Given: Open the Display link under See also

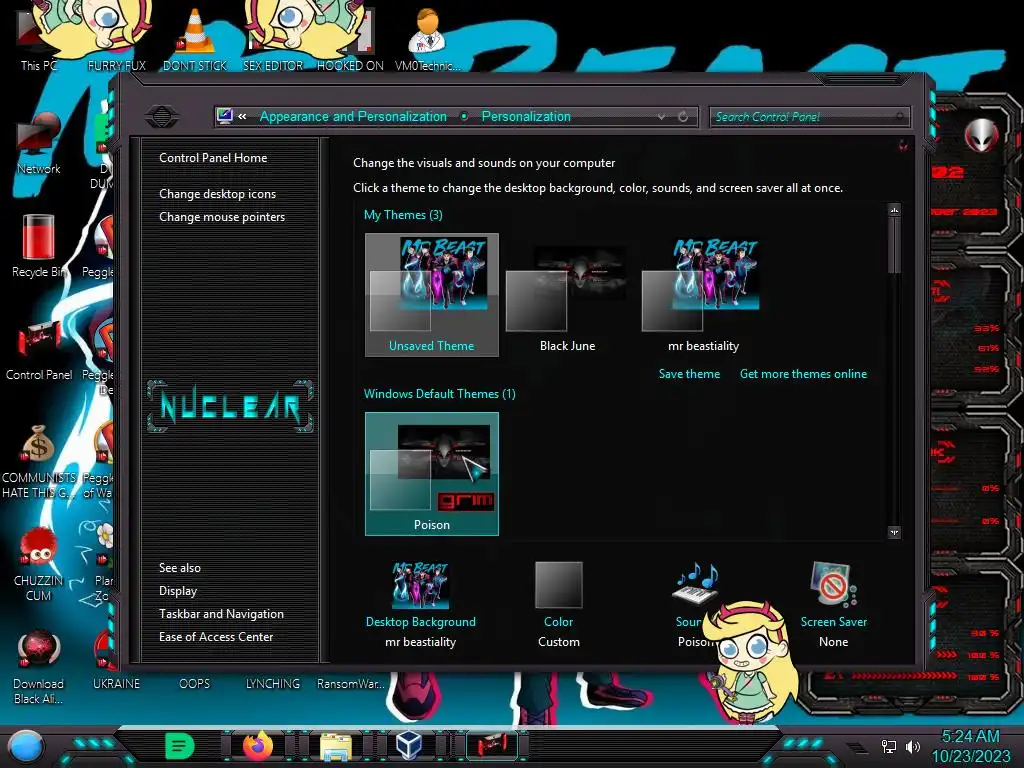Looking at the screenshot, I should [178, 591].
